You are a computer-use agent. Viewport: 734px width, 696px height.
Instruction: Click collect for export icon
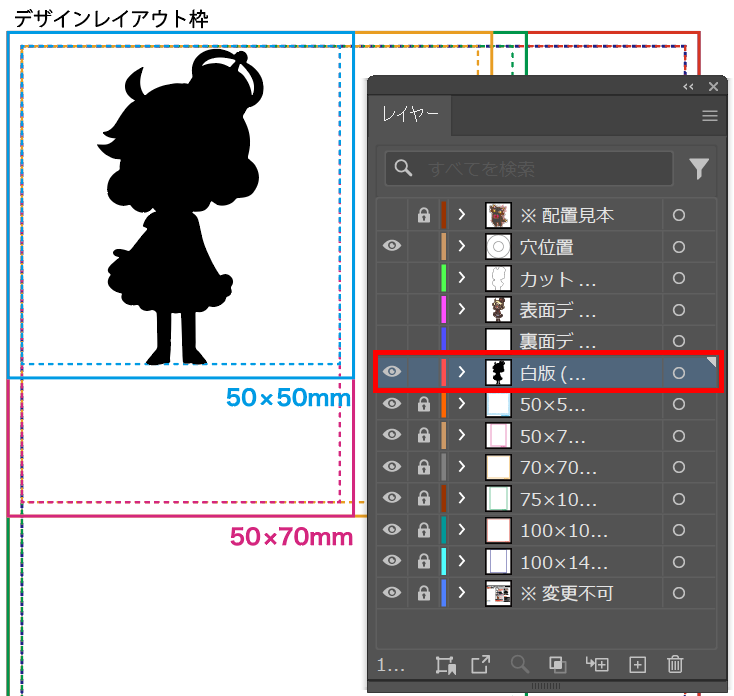click(481, 664)
